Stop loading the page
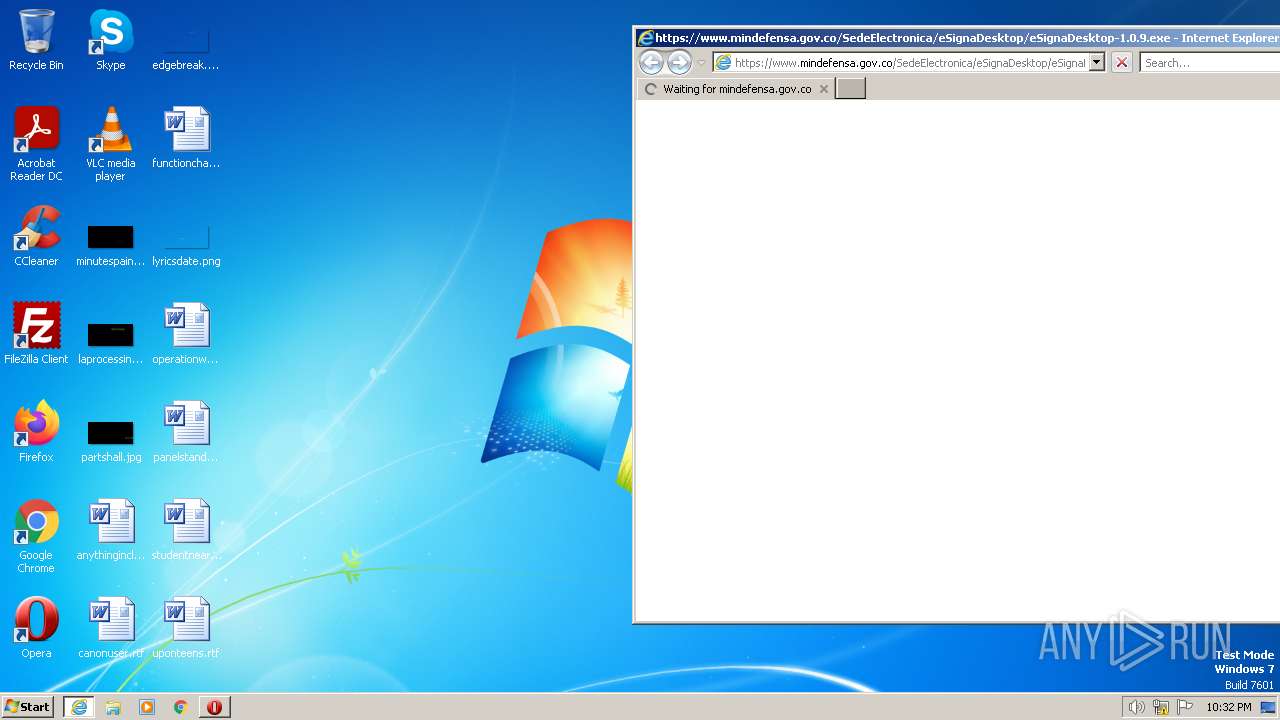Viewport: 1280px width, 720px height. [x=1122, y=62]
